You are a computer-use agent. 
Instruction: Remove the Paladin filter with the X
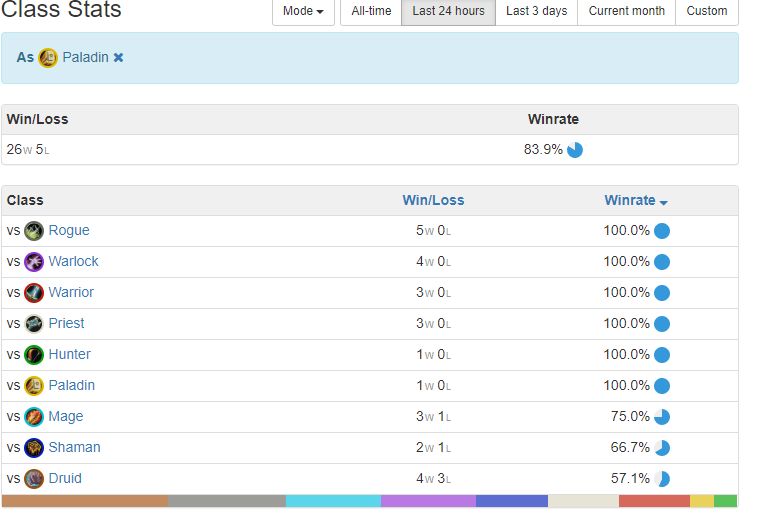118,57
